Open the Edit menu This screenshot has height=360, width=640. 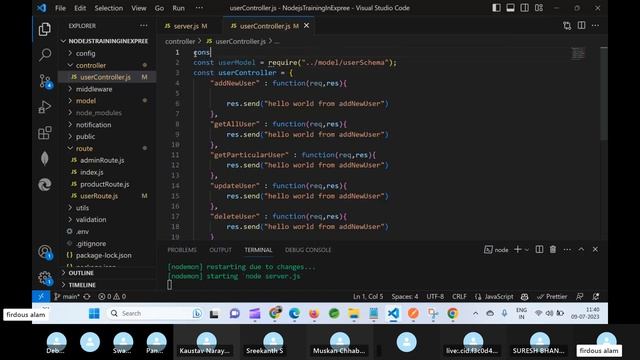coord(80,8)
